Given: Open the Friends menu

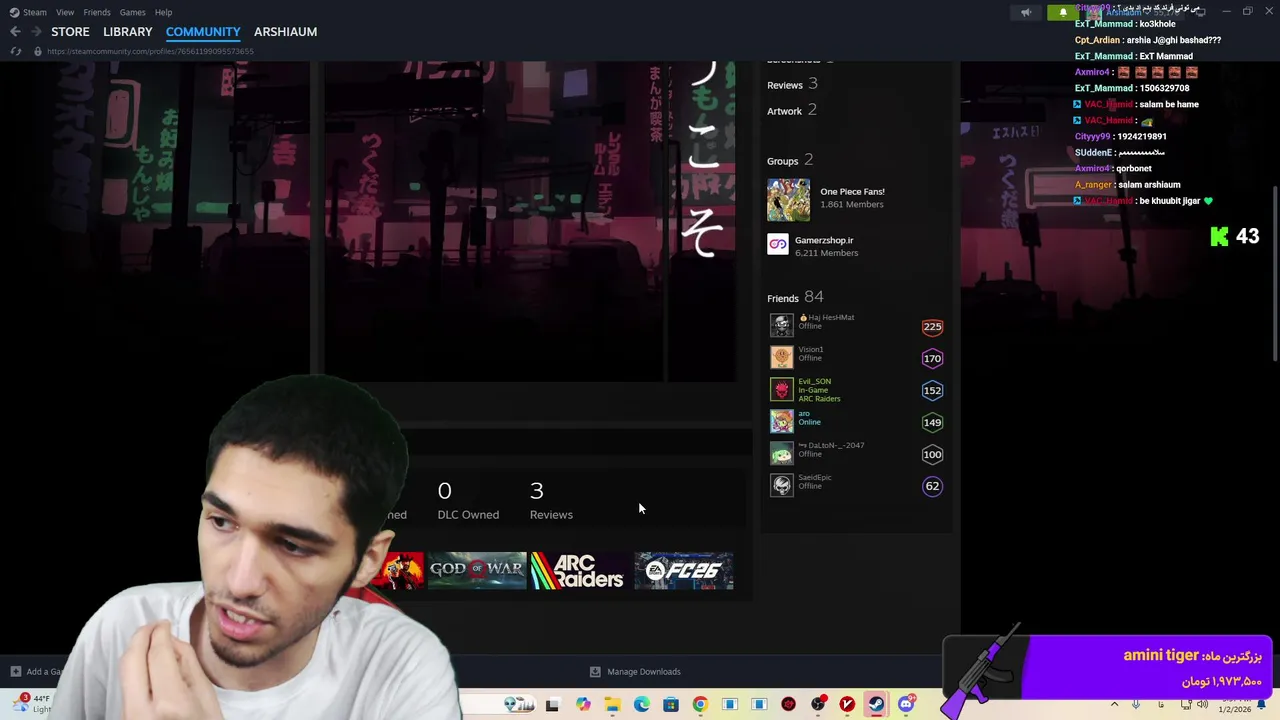Looking at the screenshot, I should click(97, 12).
